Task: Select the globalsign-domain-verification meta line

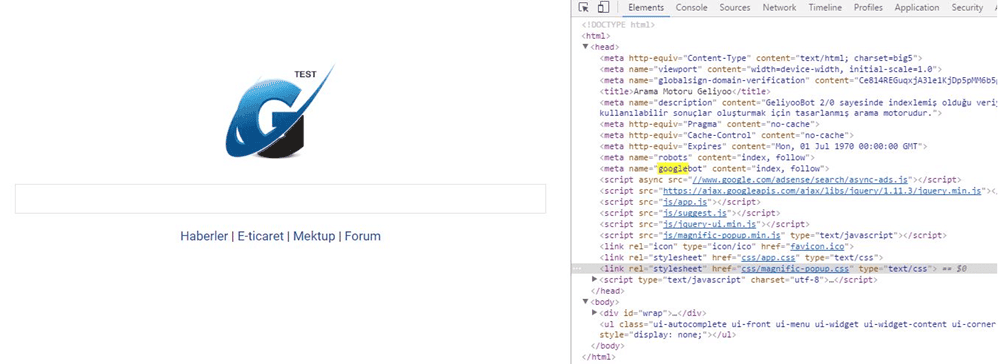Action: click(x=798, y=80)
